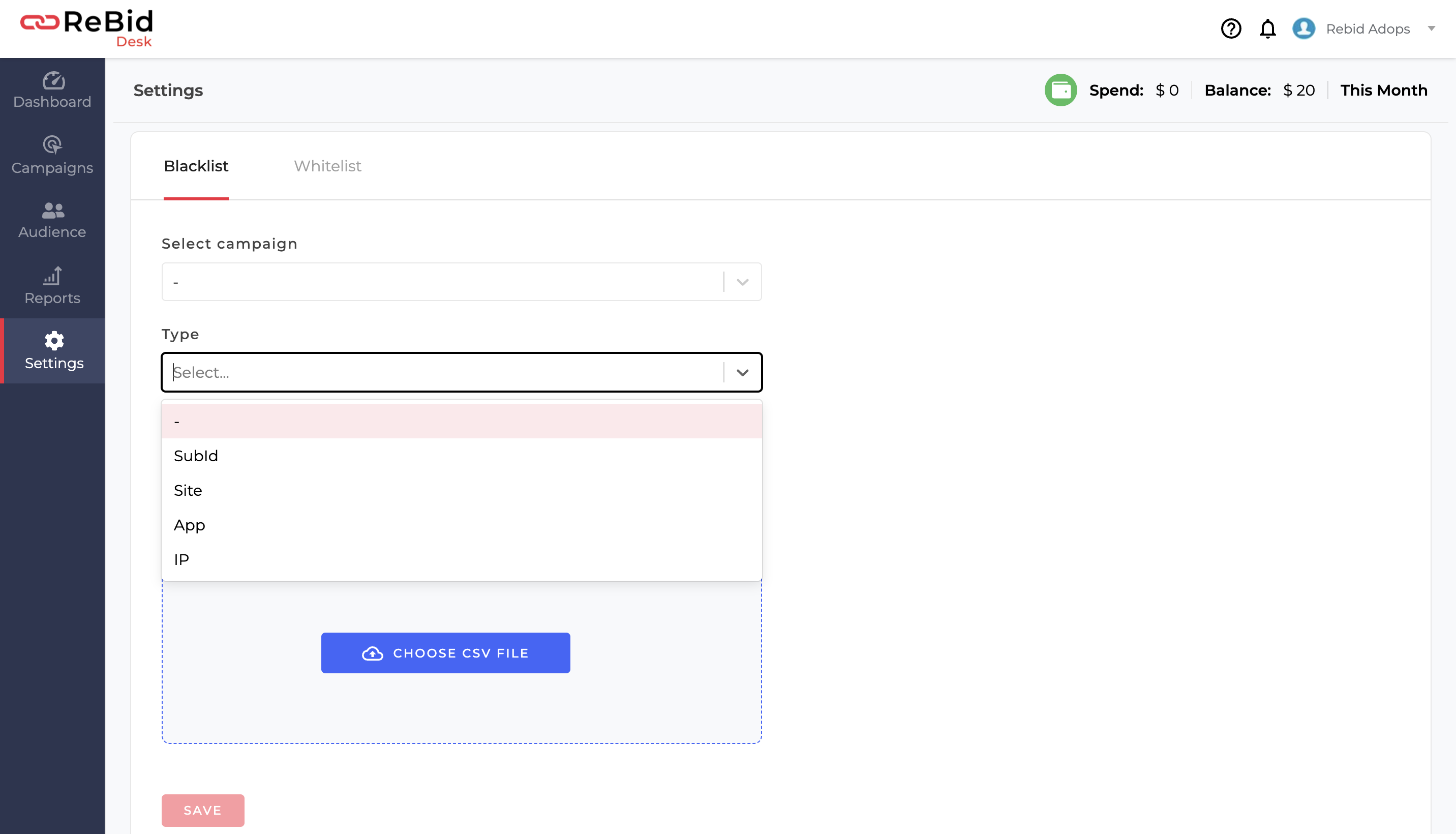Open Reports in sidebar

coord(52,286)
